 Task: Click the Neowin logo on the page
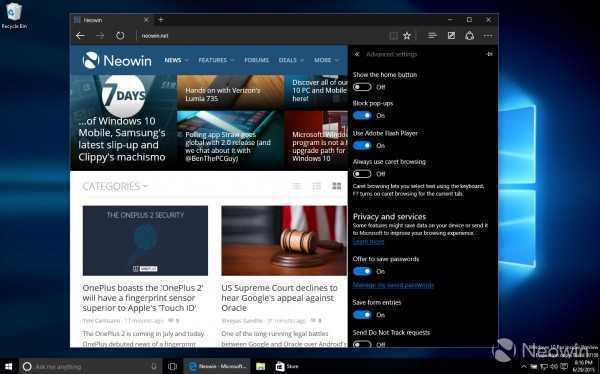click(117, 60)
